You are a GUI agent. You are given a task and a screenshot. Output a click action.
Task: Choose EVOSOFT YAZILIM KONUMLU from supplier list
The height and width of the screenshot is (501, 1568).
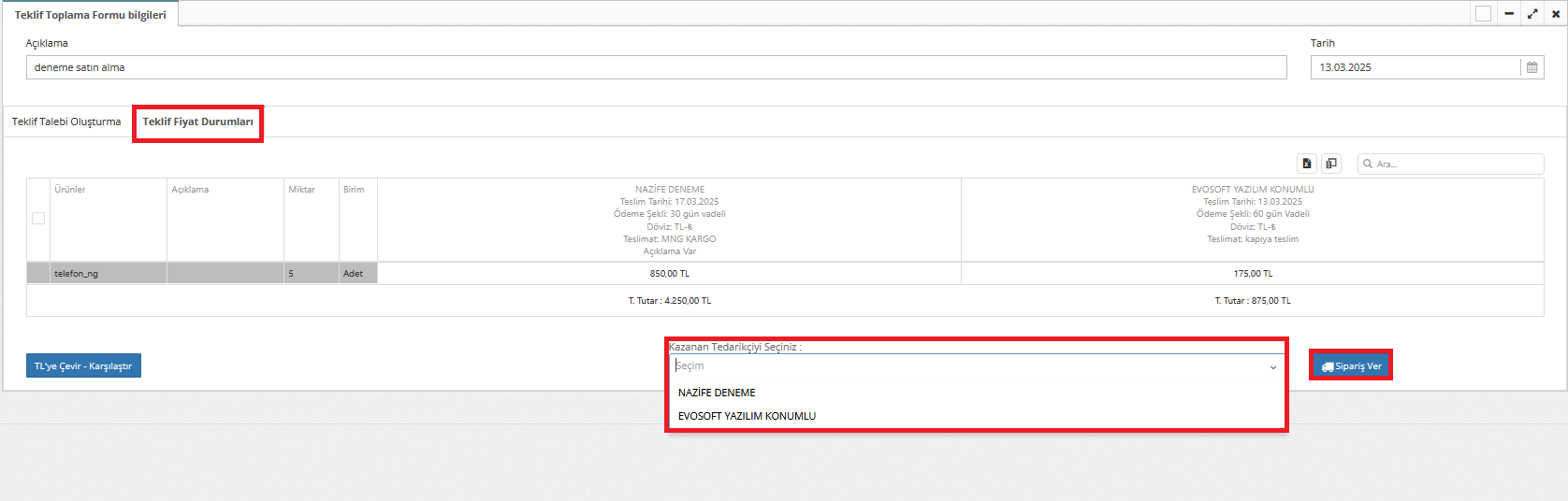[747, 416]
